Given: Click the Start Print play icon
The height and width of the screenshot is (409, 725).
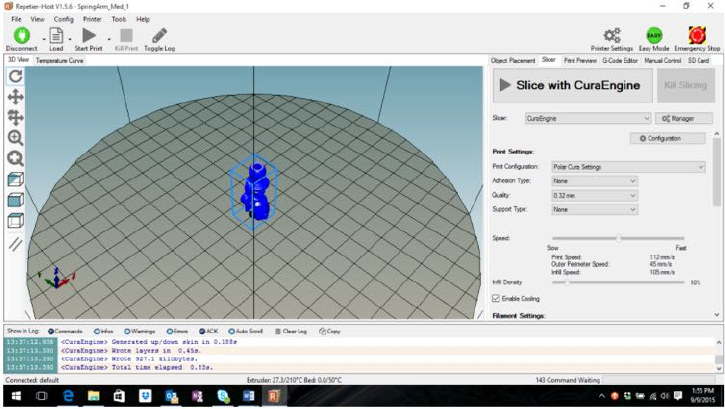Looking at the screenshot, I should click(88, 36).
